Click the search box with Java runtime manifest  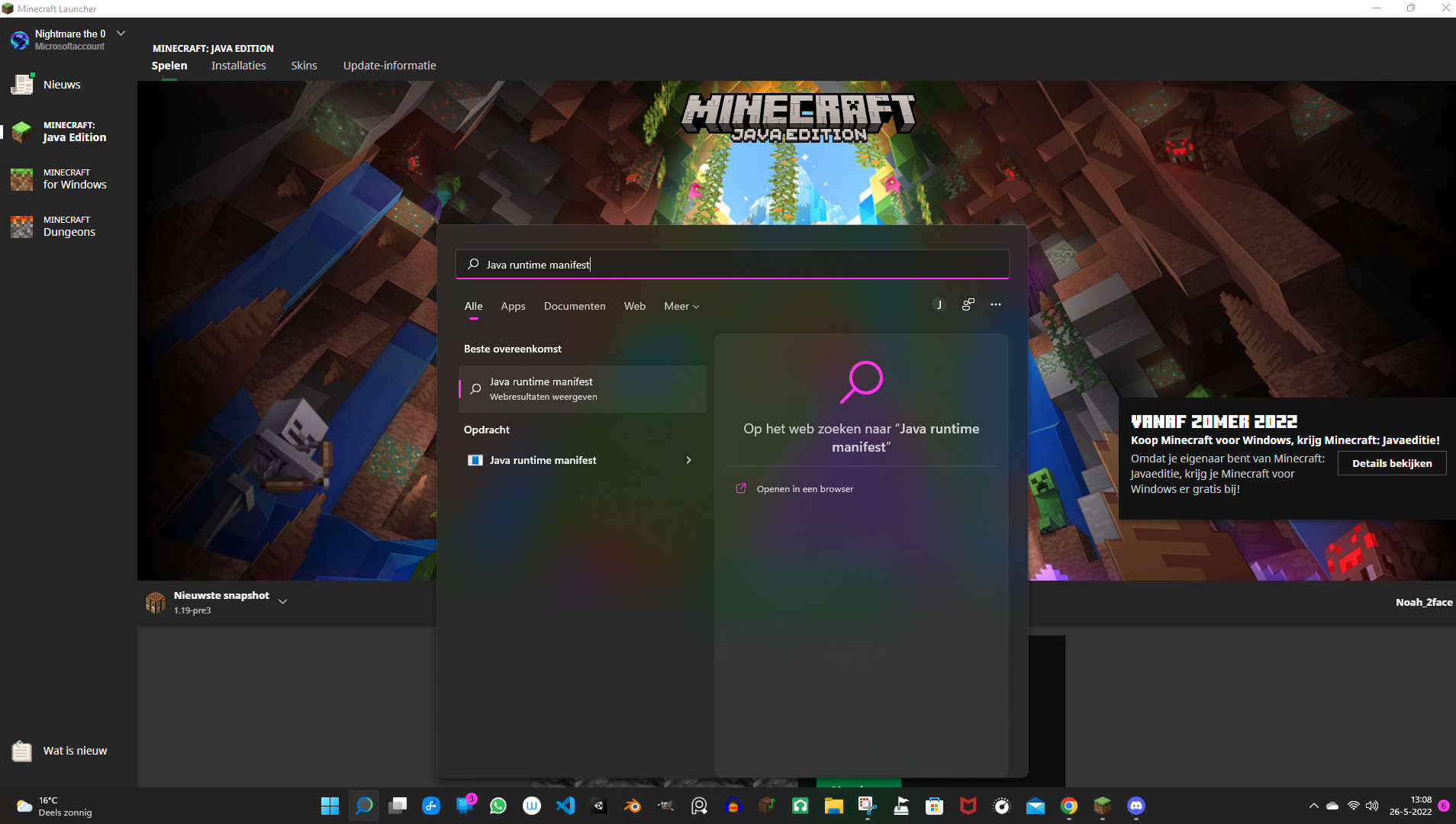[733, 265]
